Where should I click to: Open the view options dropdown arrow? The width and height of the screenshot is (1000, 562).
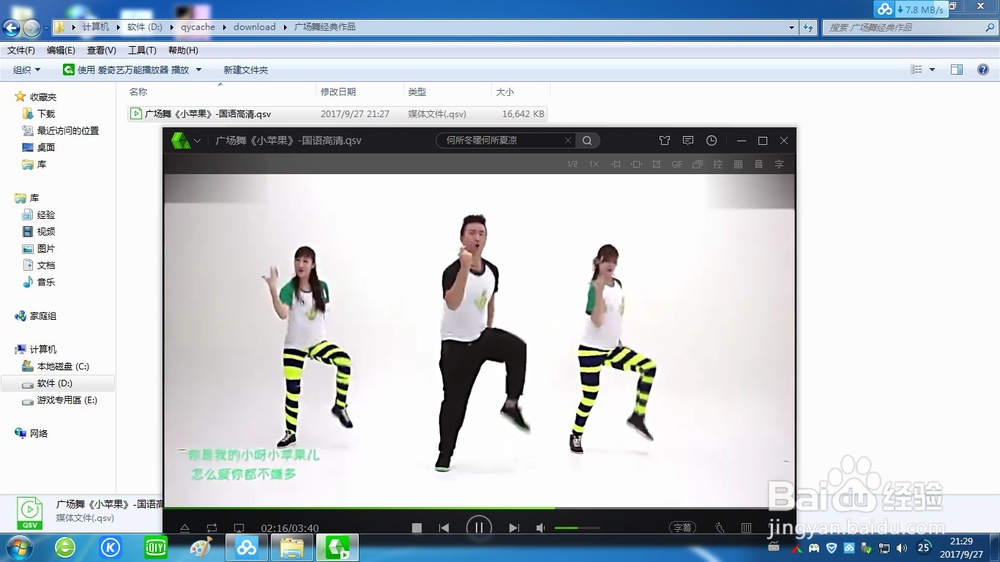click(x=932, y=70)
